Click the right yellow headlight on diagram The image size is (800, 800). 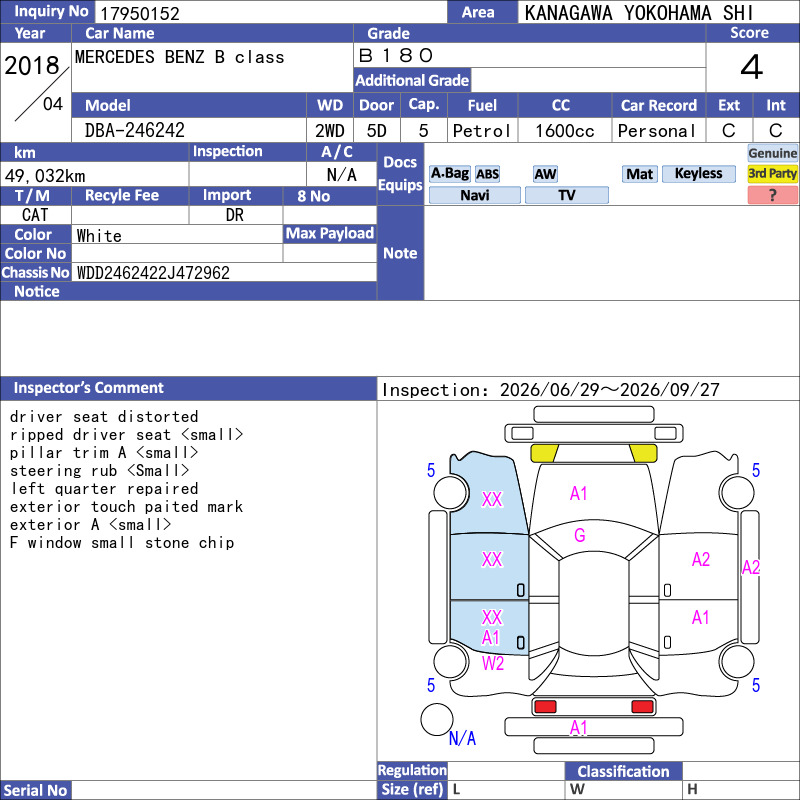pyautogui.click(x=643, y=453)
